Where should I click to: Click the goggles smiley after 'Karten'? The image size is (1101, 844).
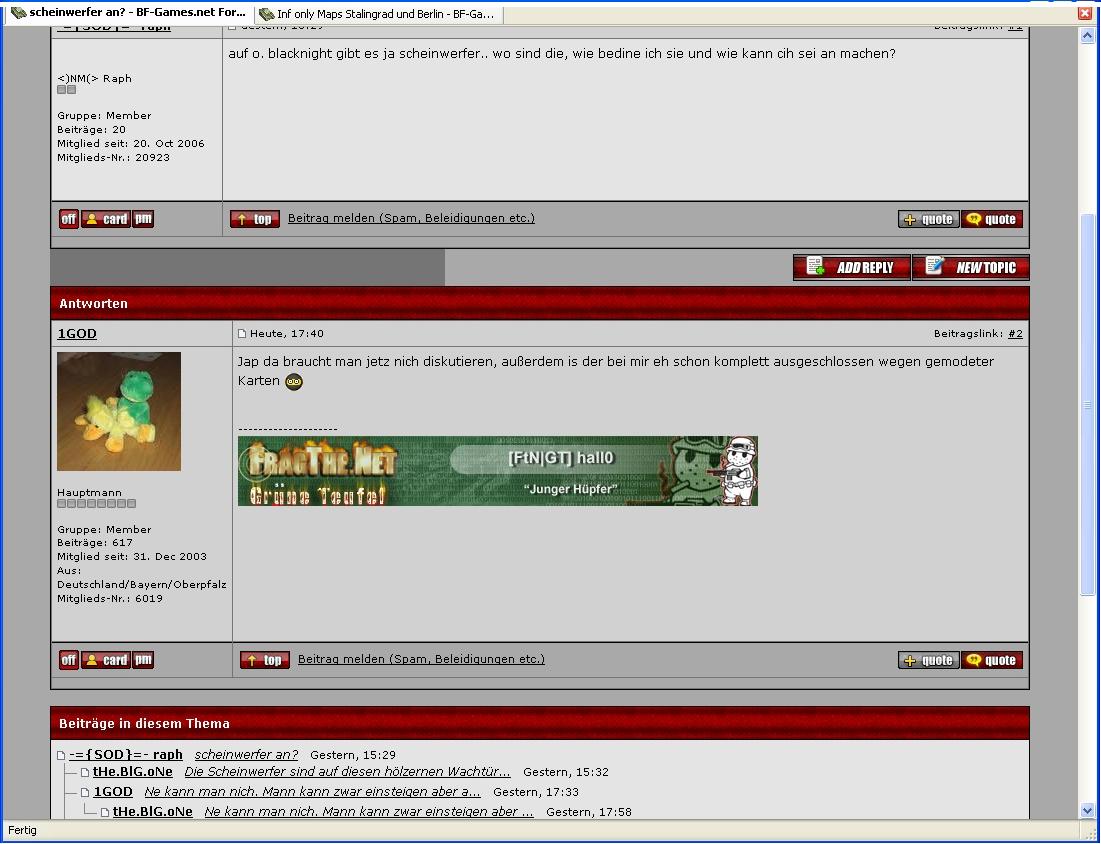point(294,382)
